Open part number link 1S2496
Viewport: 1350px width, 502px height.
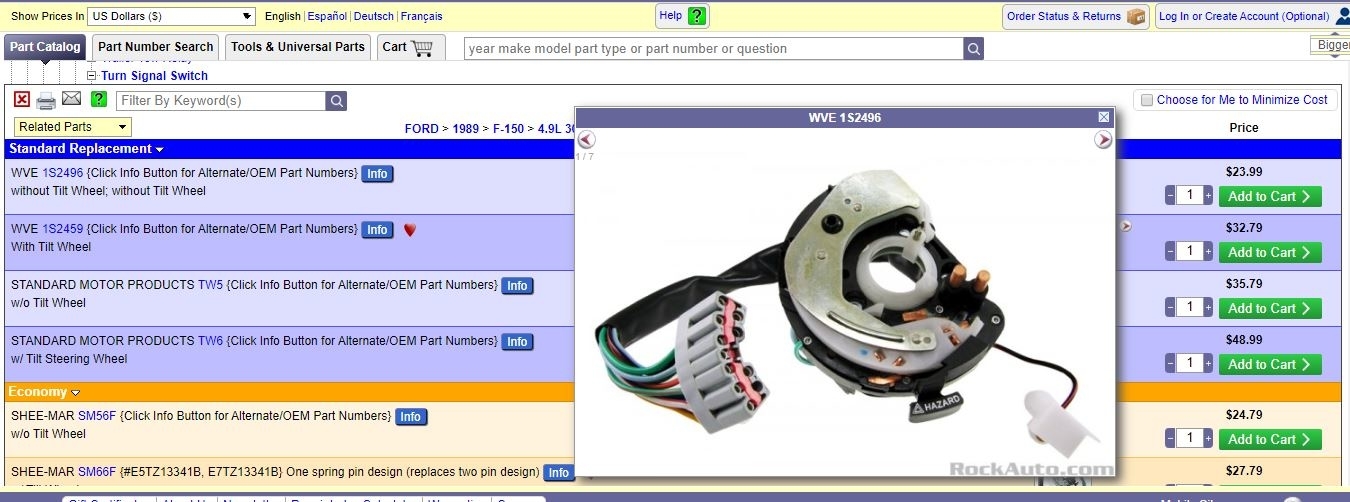click(63, 173)
